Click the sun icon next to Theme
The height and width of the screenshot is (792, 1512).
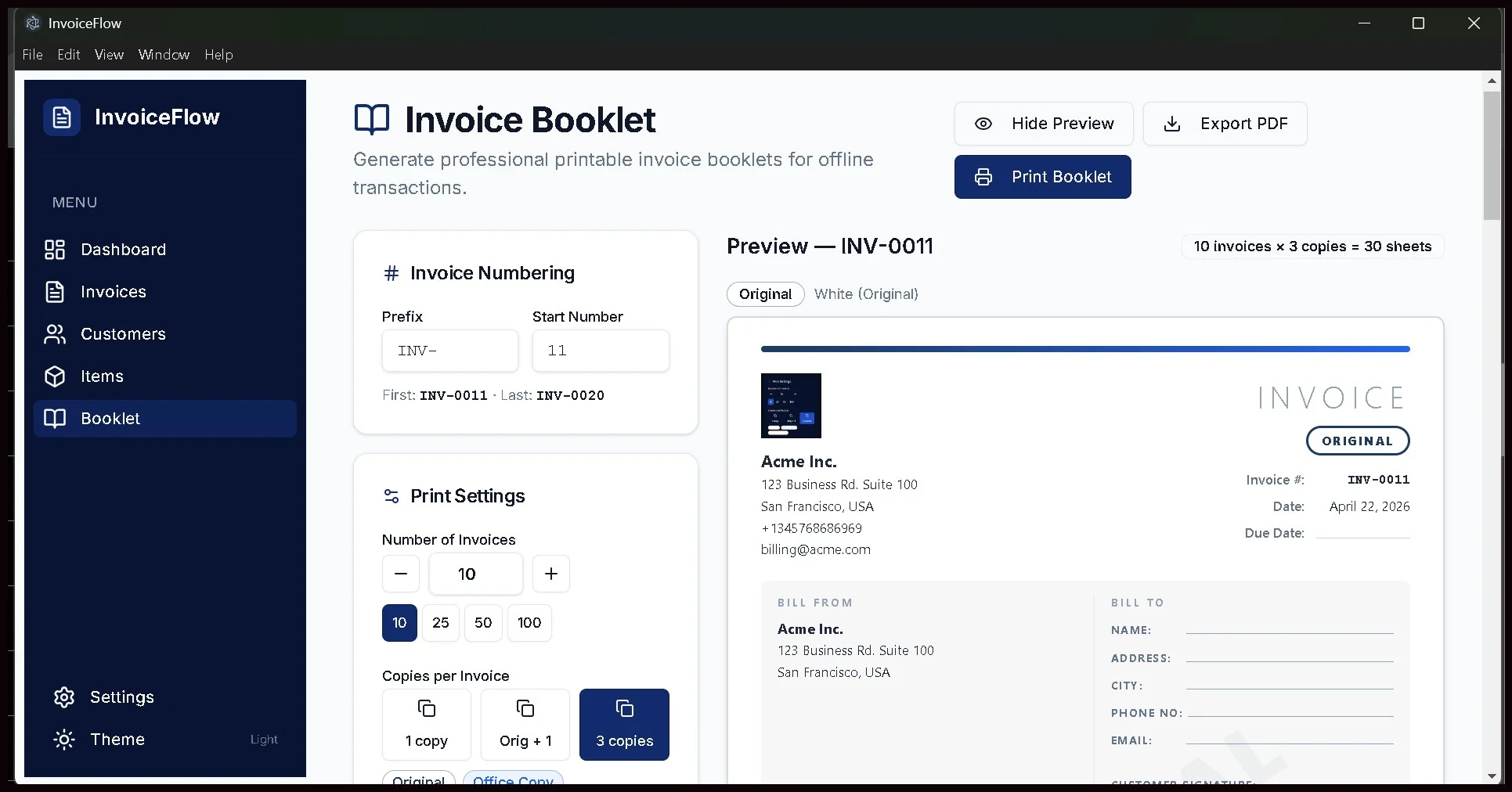pyautogui.click(x=63, y=740)
